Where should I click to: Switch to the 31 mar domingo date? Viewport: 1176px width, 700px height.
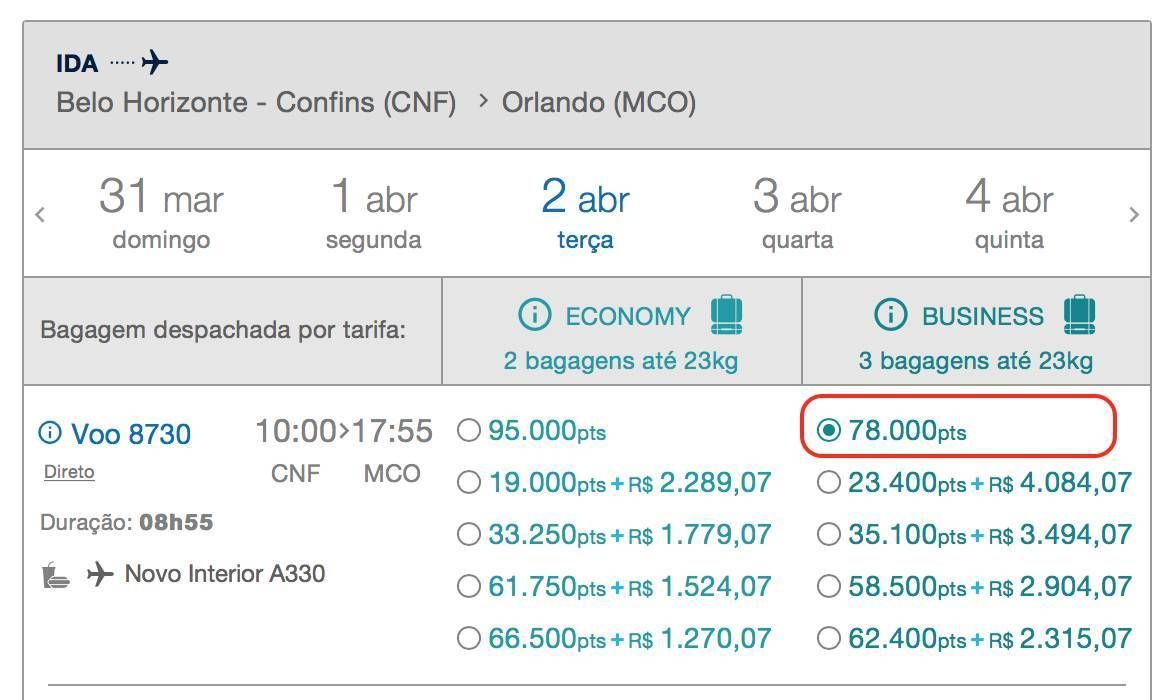pyautogui.click(x=161, y=213)
